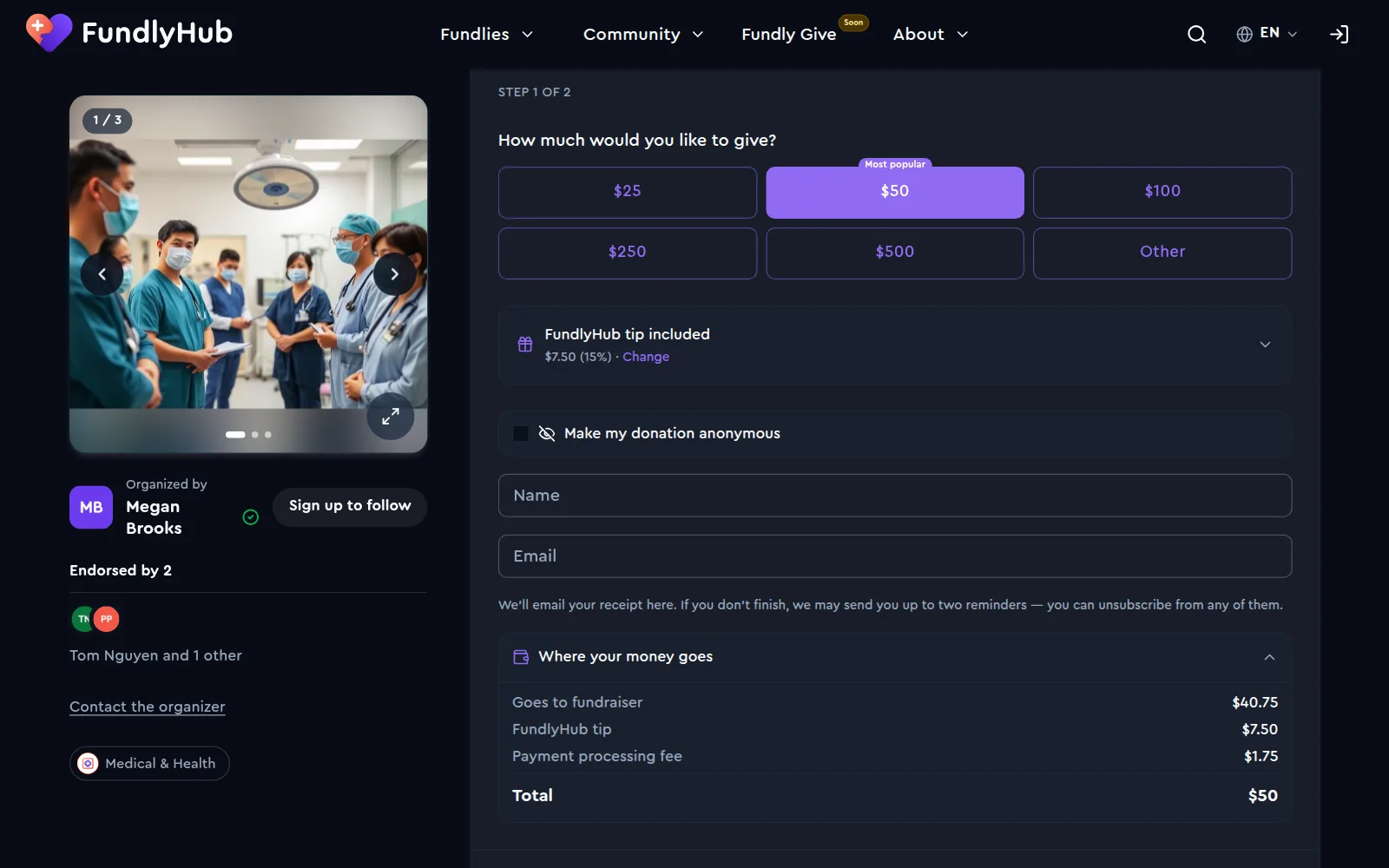The width and height of the screenshot is (1389, 868).
Task: Open the Fundlies menu
Action: pos(486,34)
